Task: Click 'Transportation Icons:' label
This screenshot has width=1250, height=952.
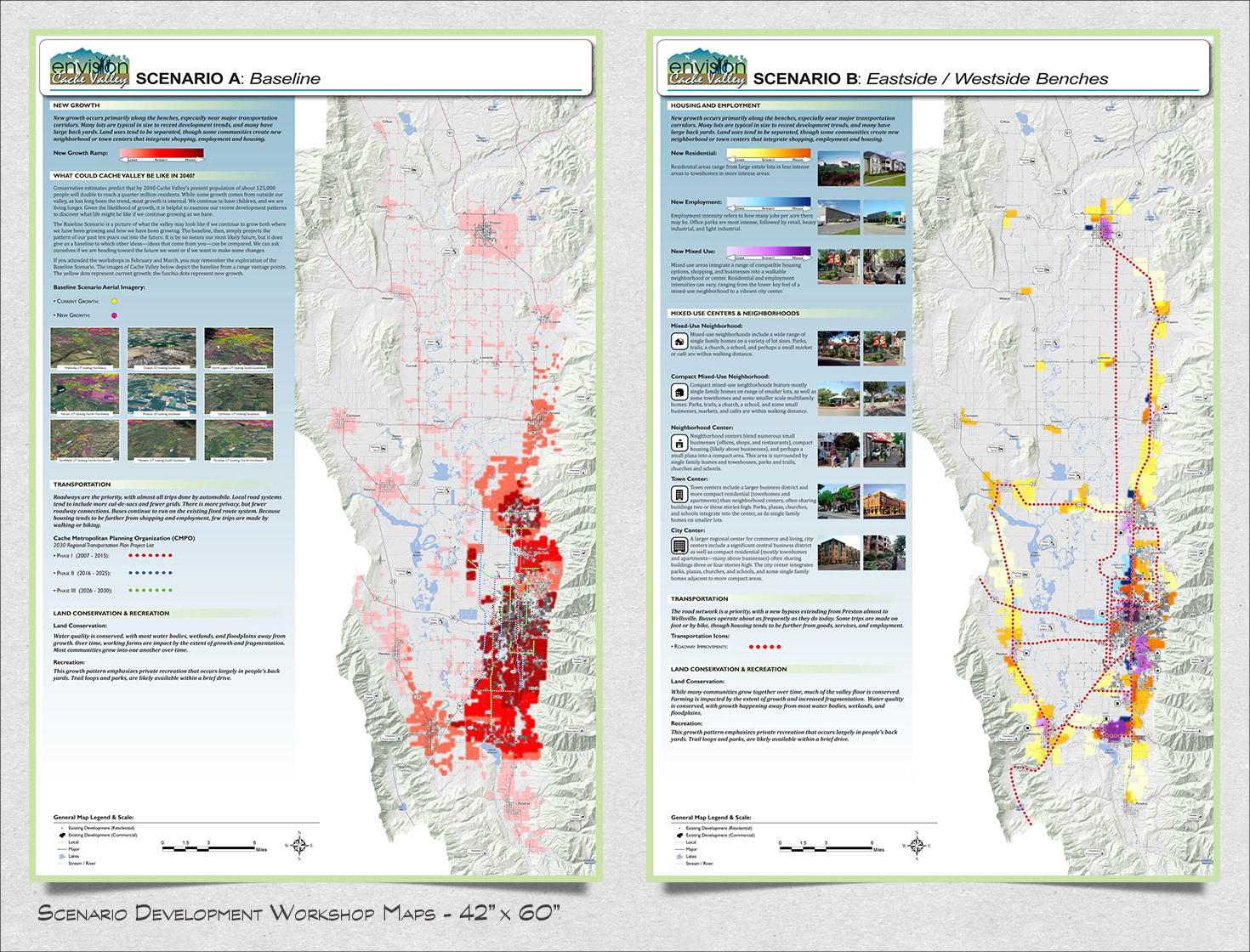Action: tap(700, 636)
